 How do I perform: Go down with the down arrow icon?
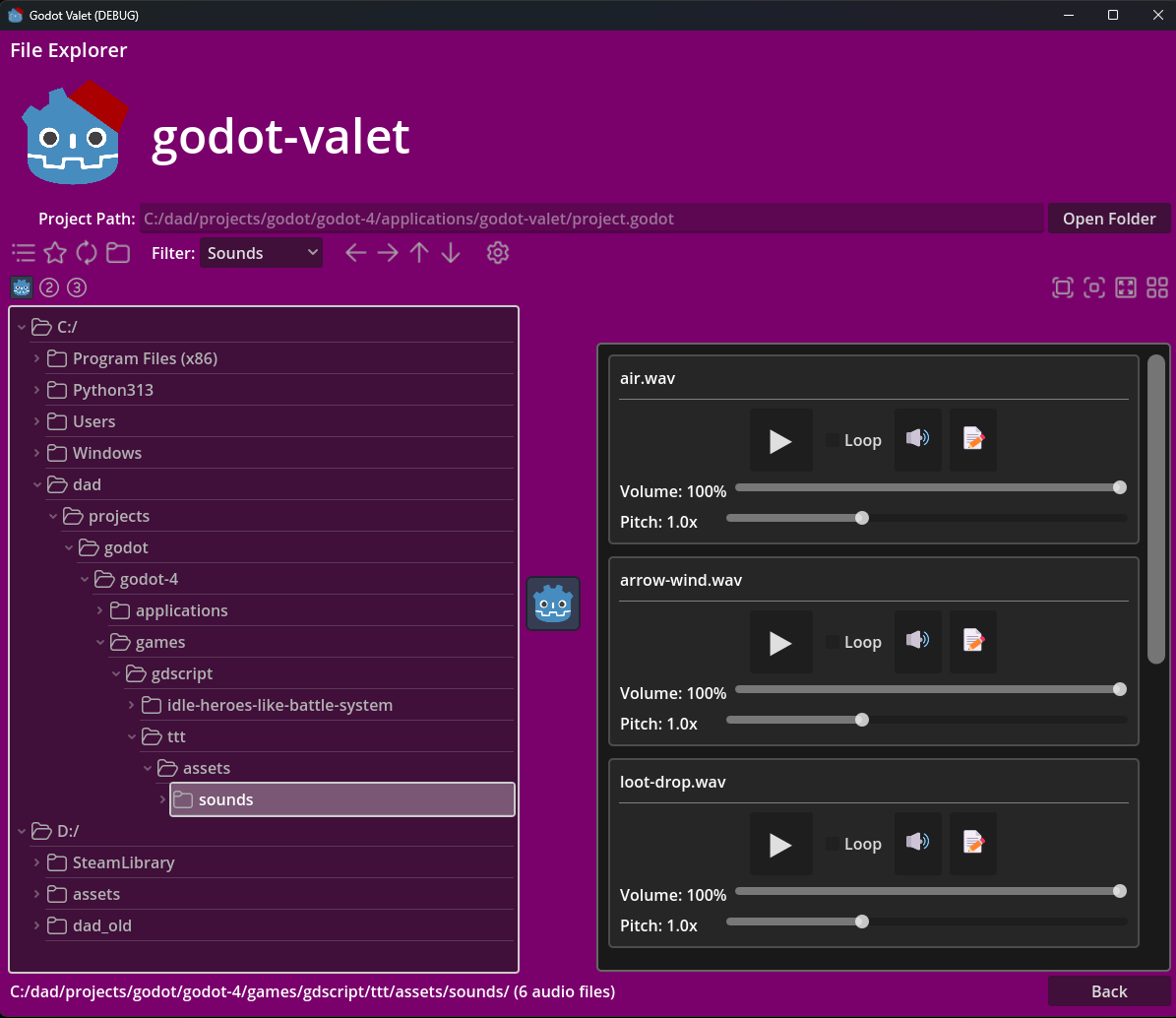[451, 253]
